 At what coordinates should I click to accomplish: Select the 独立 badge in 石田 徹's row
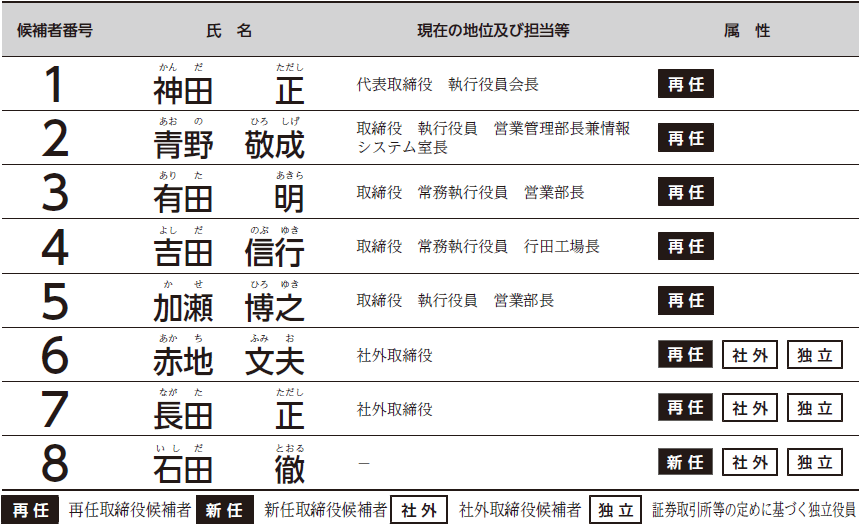click(x=814, y=462)
